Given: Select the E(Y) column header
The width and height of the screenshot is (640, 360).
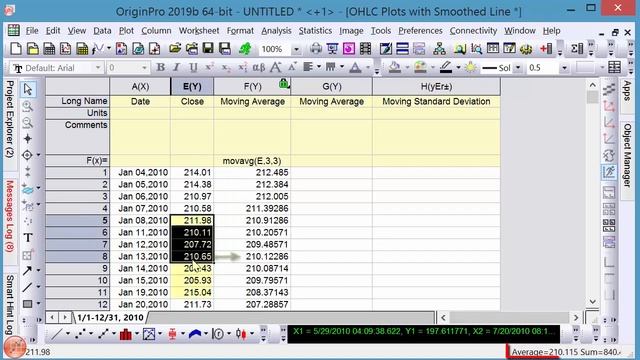Looking at the screenshot, I should 192,87.
